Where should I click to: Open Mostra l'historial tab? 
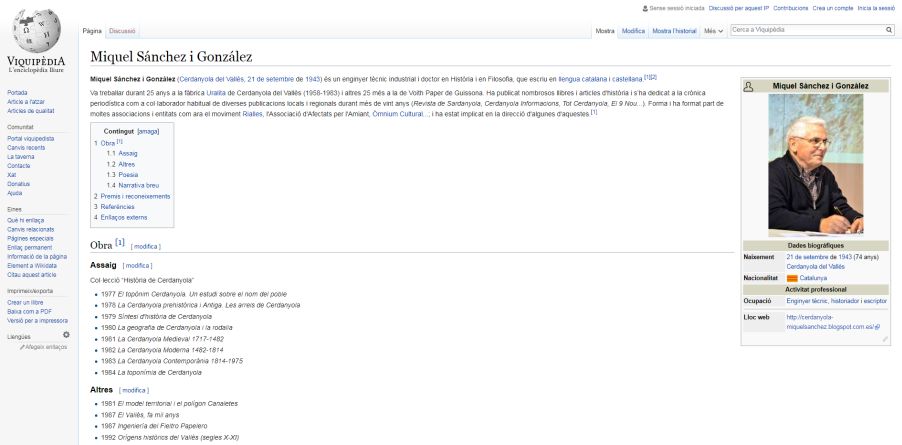click(674, 31)
